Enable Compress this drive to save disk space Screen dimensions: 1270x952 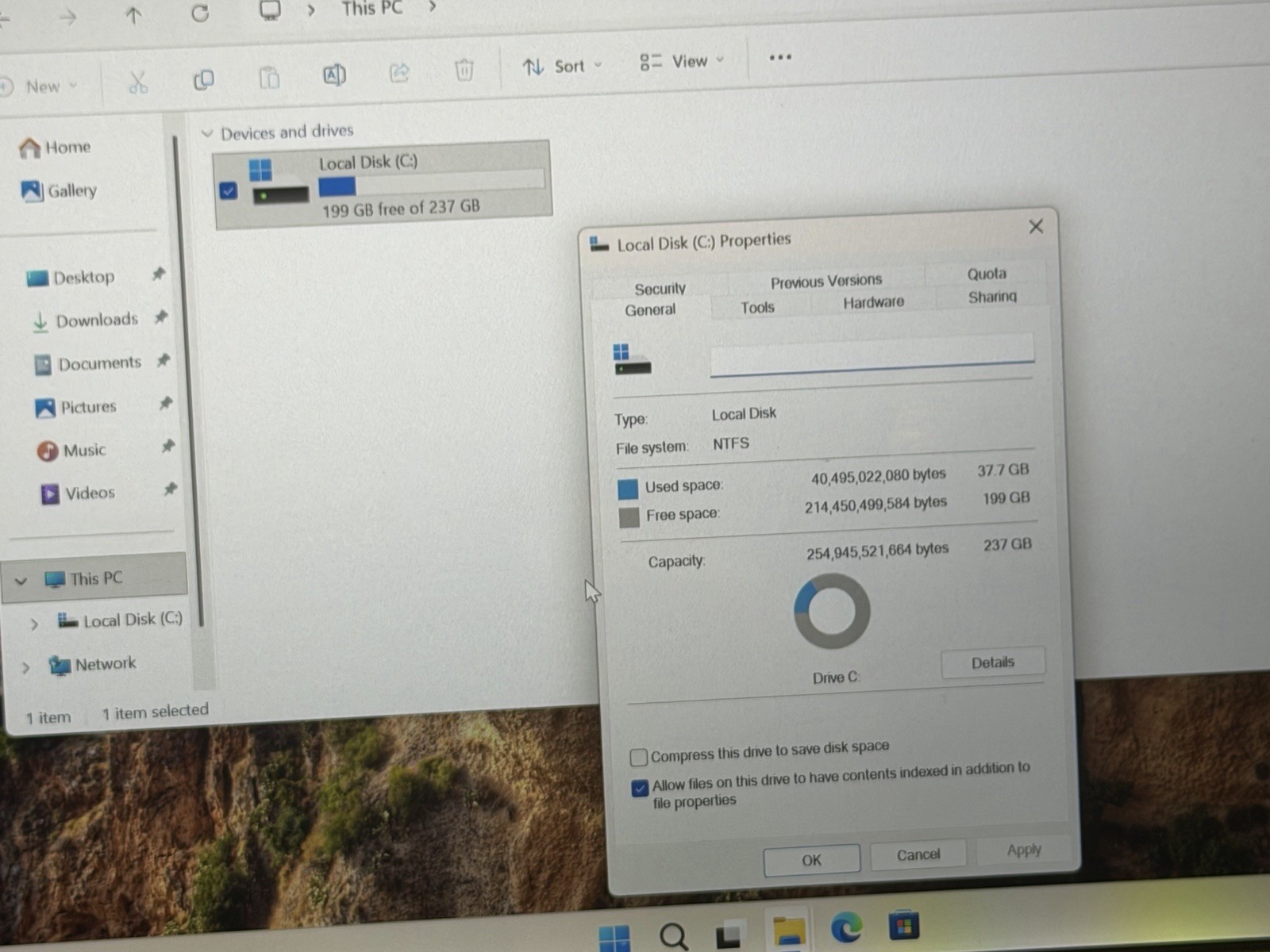639,757
